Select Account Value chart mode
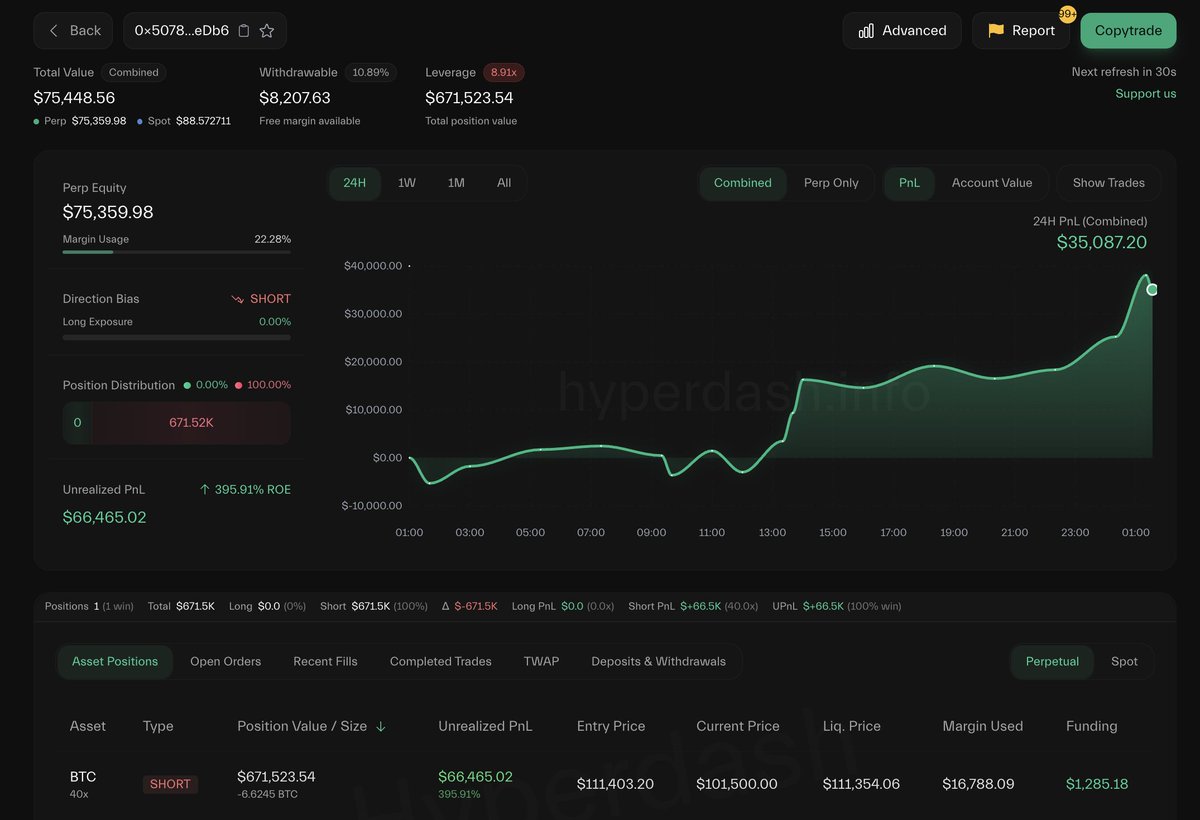This screenshot has height=820, width=1200. [x=992, y=183]
